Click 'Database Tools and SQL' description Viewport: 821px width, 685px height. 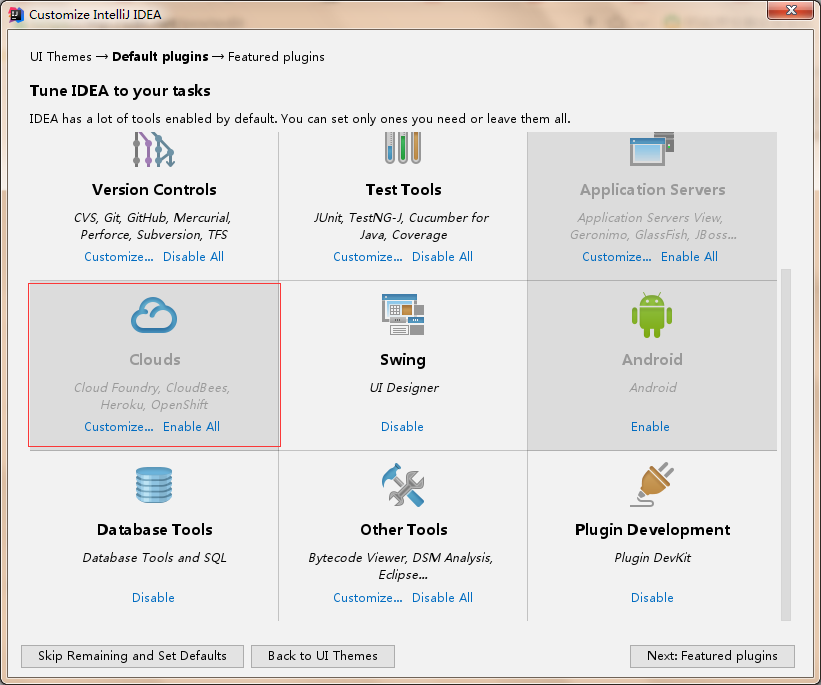point(154,558)
